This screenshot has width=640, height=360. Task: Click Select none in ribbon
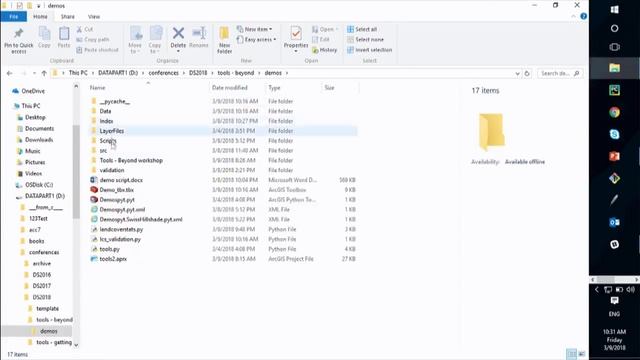click(365, 40)
